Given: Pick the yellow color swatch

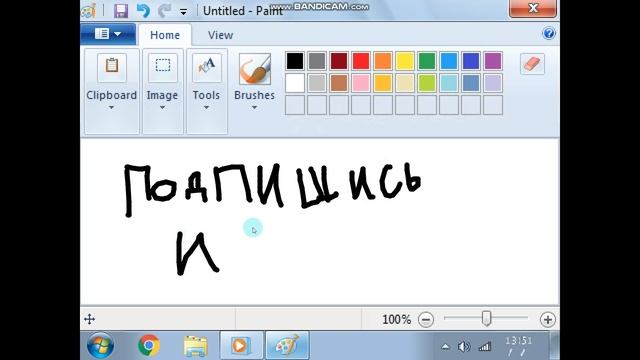Looking at the screenshot, I should [x=405, y=61].
